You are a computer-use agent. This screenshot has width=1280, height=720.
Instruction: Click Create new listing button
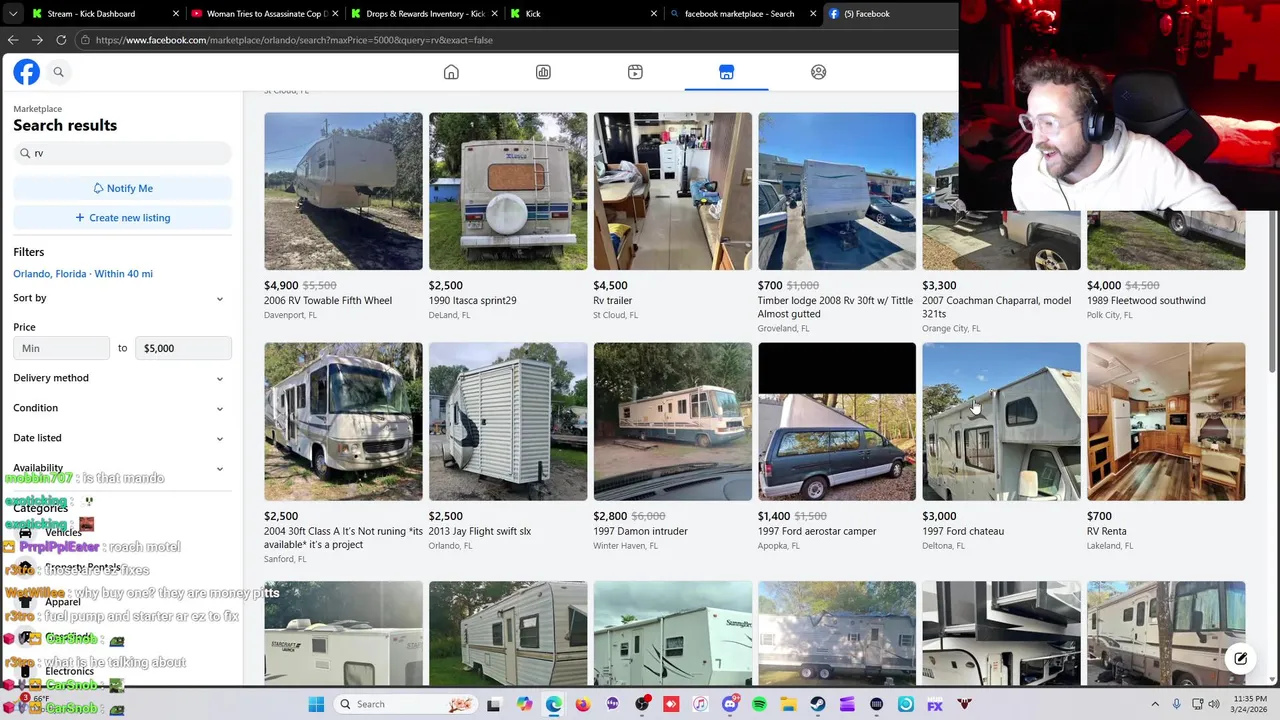[x=123, y=217]
